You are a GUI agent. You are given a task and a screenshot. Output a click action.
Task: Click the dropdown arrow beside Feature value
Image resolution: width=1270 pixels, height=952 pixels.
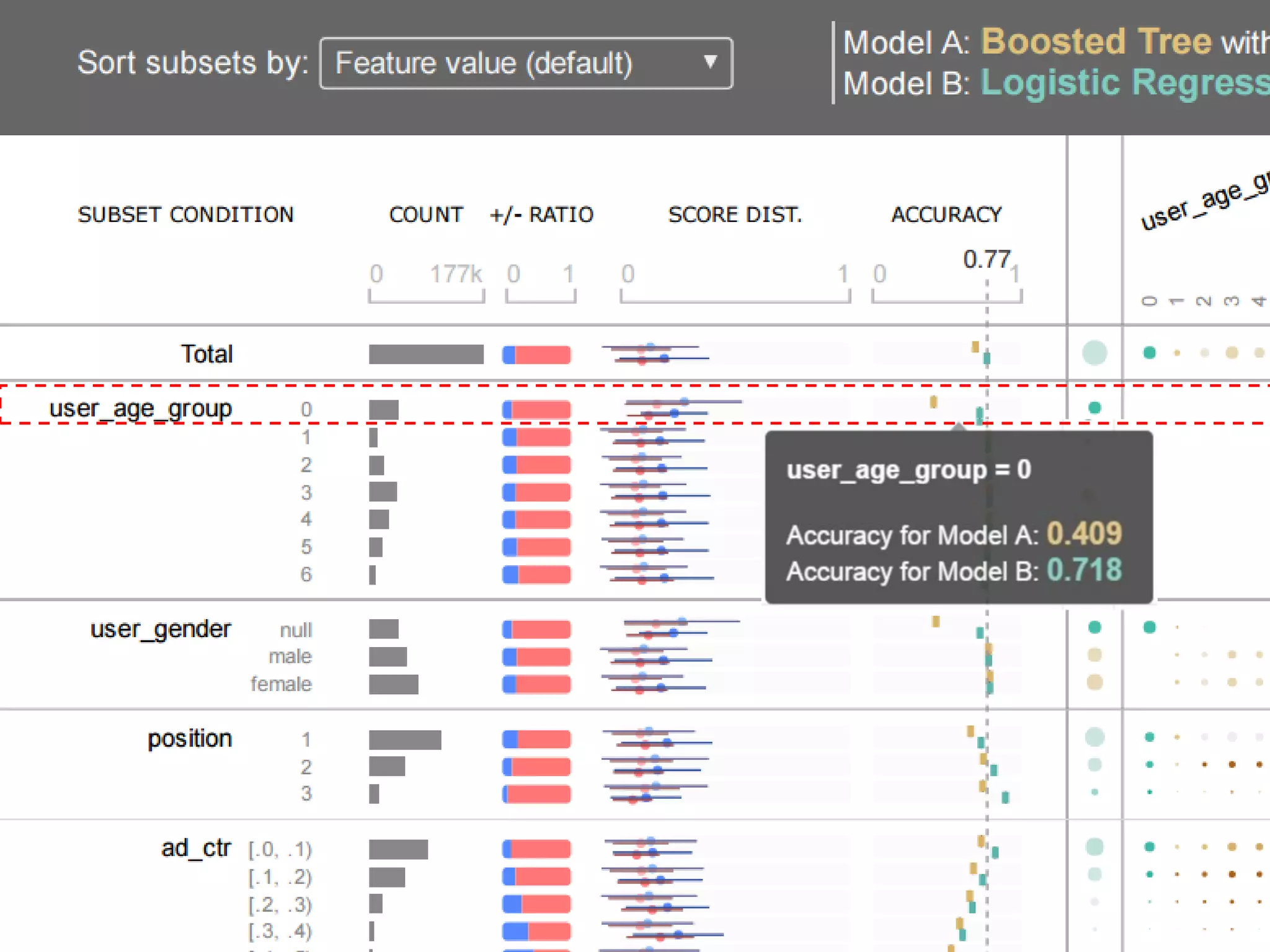pos(711,62)
